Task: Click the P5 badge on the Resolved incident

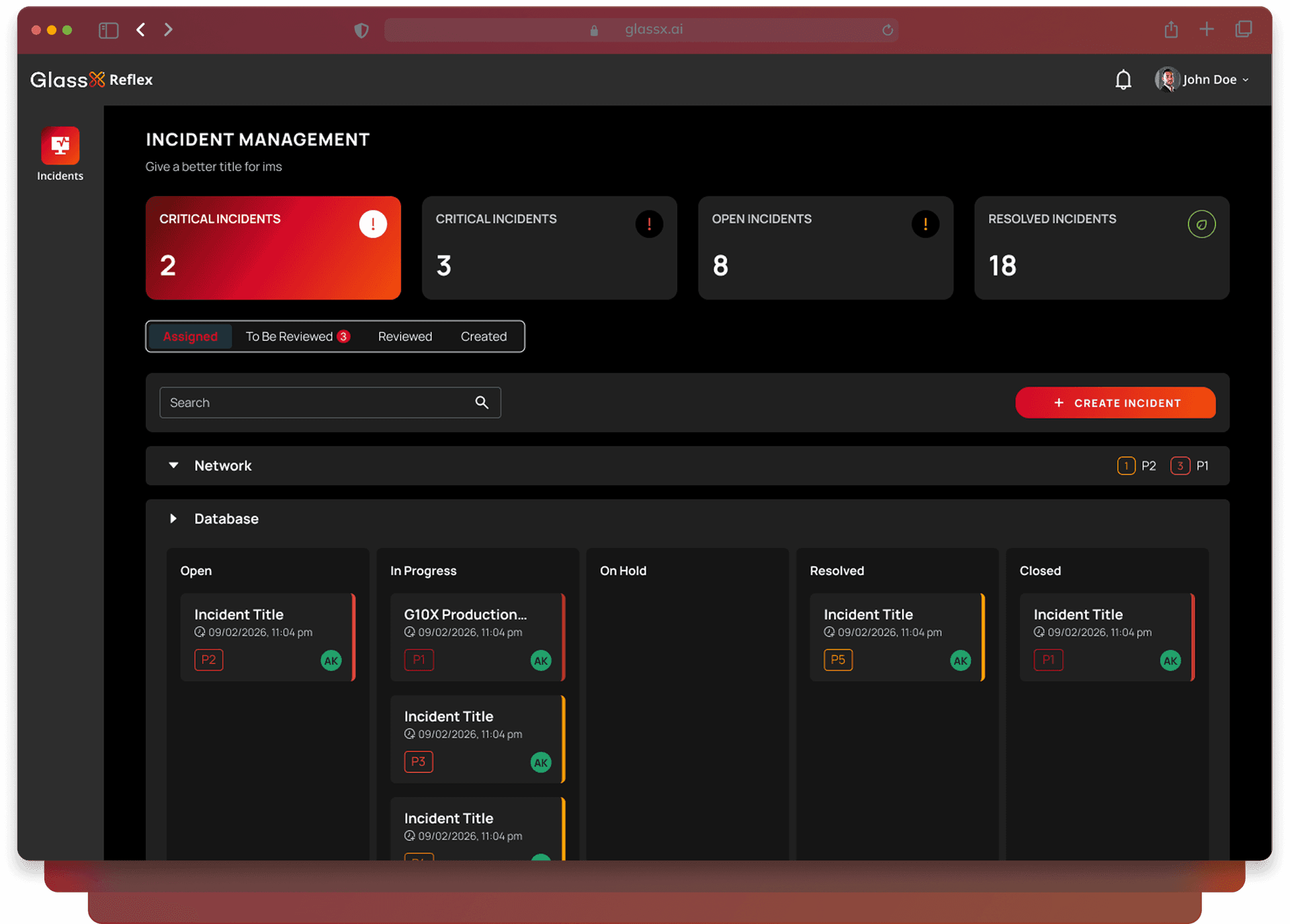Action: click(838, 660)
